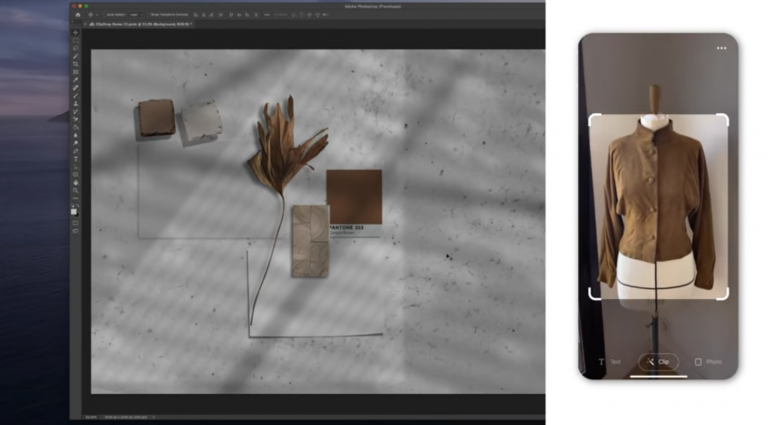The width and height of the screenshot is (768, 425).
Task: Toggle Show Transform Controls checkbox
Action: [x=148, y=15]
